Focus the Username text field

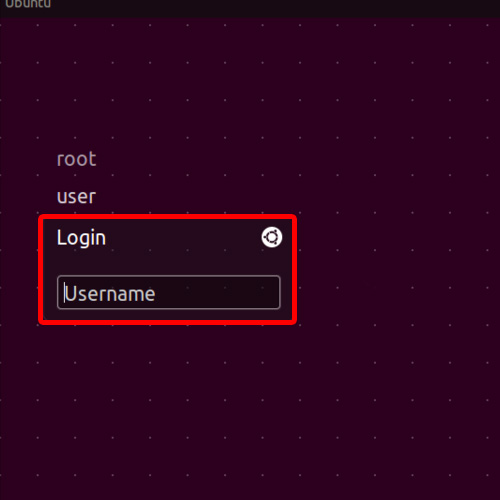169,293
